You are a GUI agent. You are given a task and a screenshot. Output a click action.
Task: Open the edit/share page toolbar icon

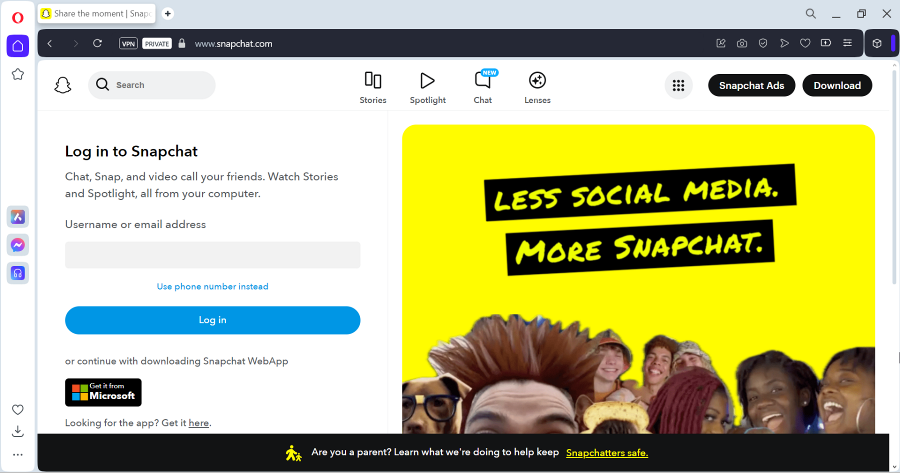721,44
